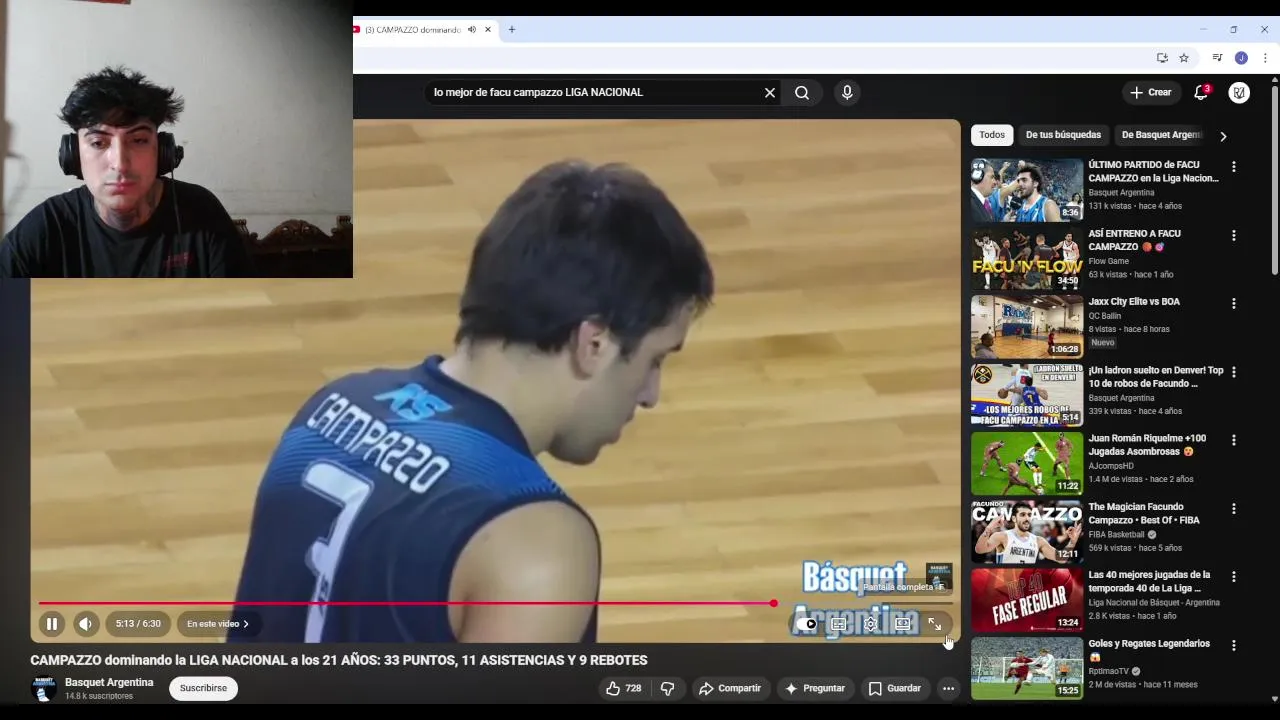Show more filter chips with arrow
The height and width of the screenshot is (720, 1280).
[1223, 136]
